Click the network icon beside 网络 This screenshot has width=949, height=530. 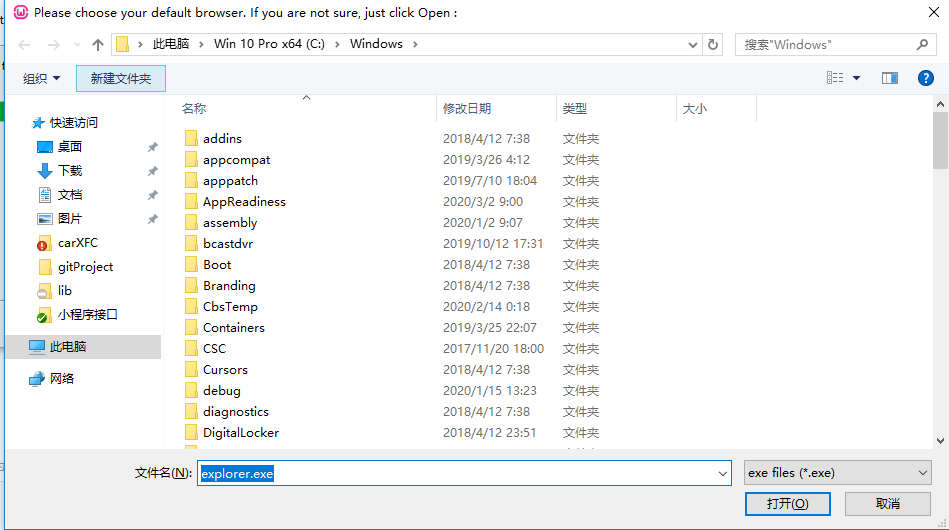tap(37, 379)
